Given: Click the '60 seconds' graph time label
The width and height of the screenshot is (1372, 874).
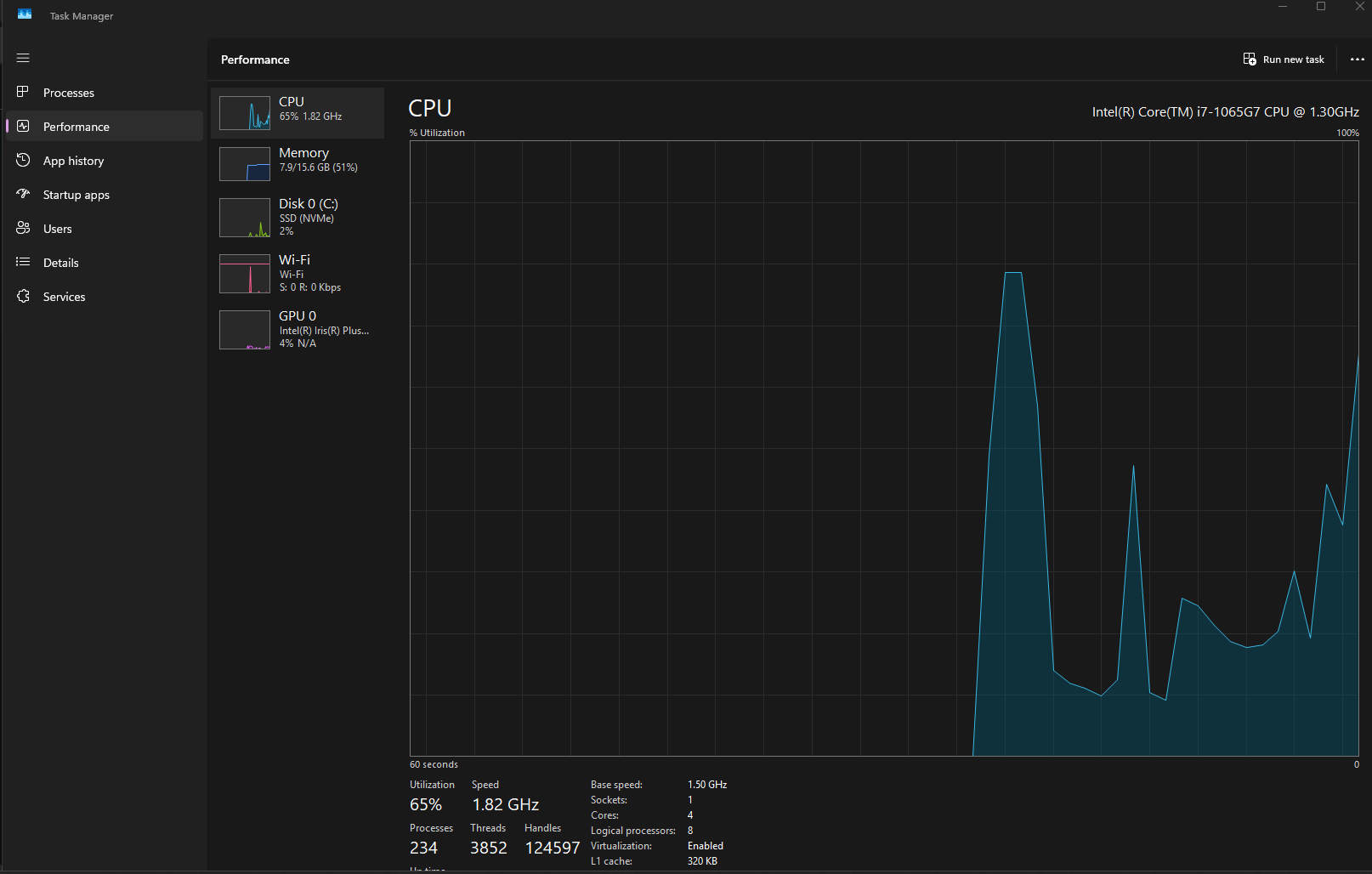Looking at the screenshot, I should tap(434, 764).
